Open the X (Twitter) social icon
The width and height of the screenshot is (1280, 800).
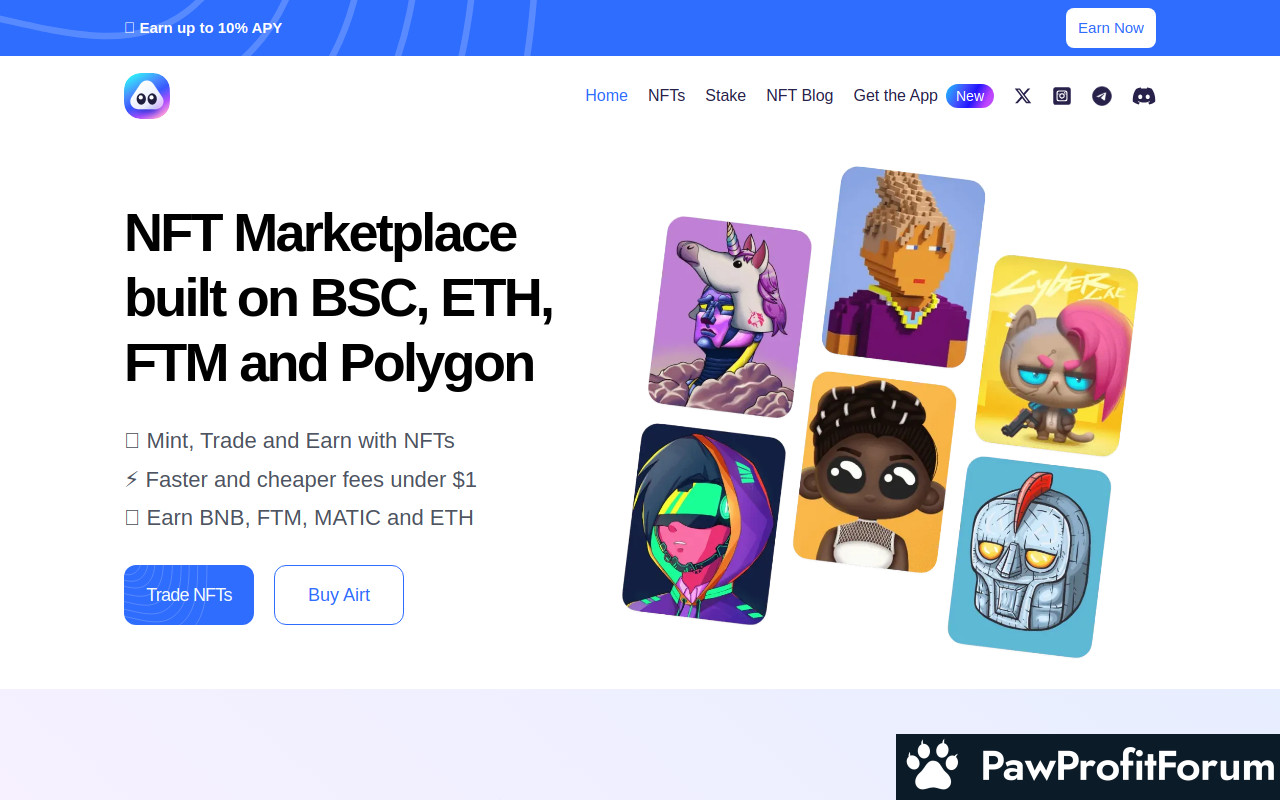click(1022, 96)
